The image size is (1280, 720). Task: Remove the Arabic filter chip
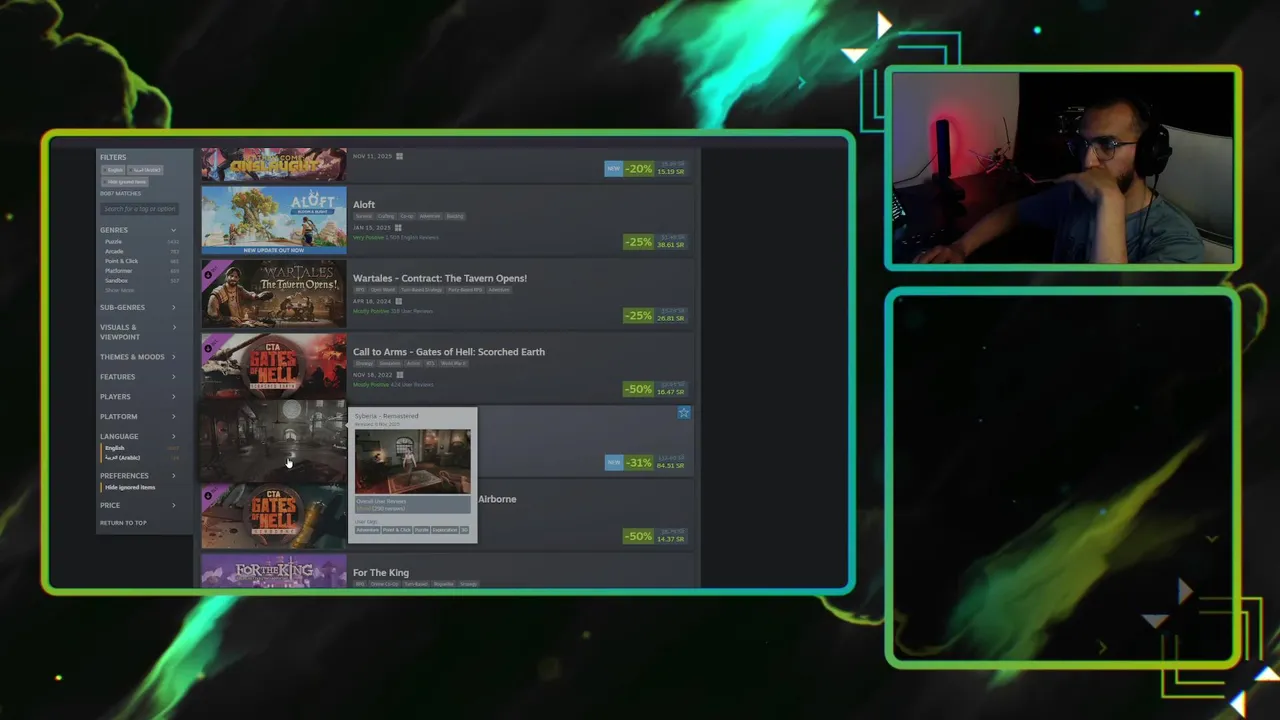coord(146,170)
